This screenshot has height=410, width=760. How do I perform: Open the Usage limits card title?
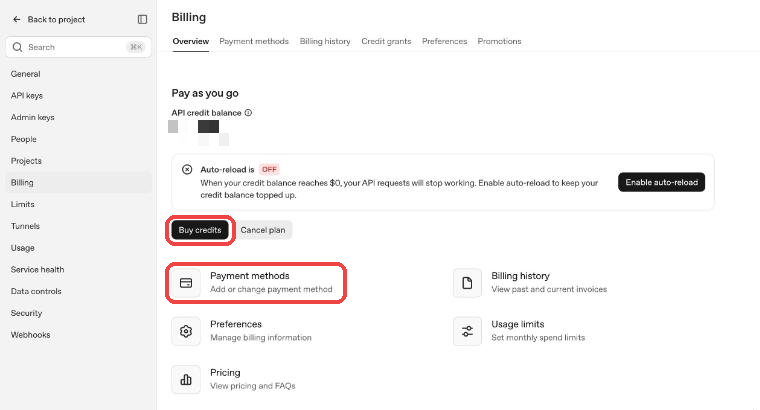point(518,324)
